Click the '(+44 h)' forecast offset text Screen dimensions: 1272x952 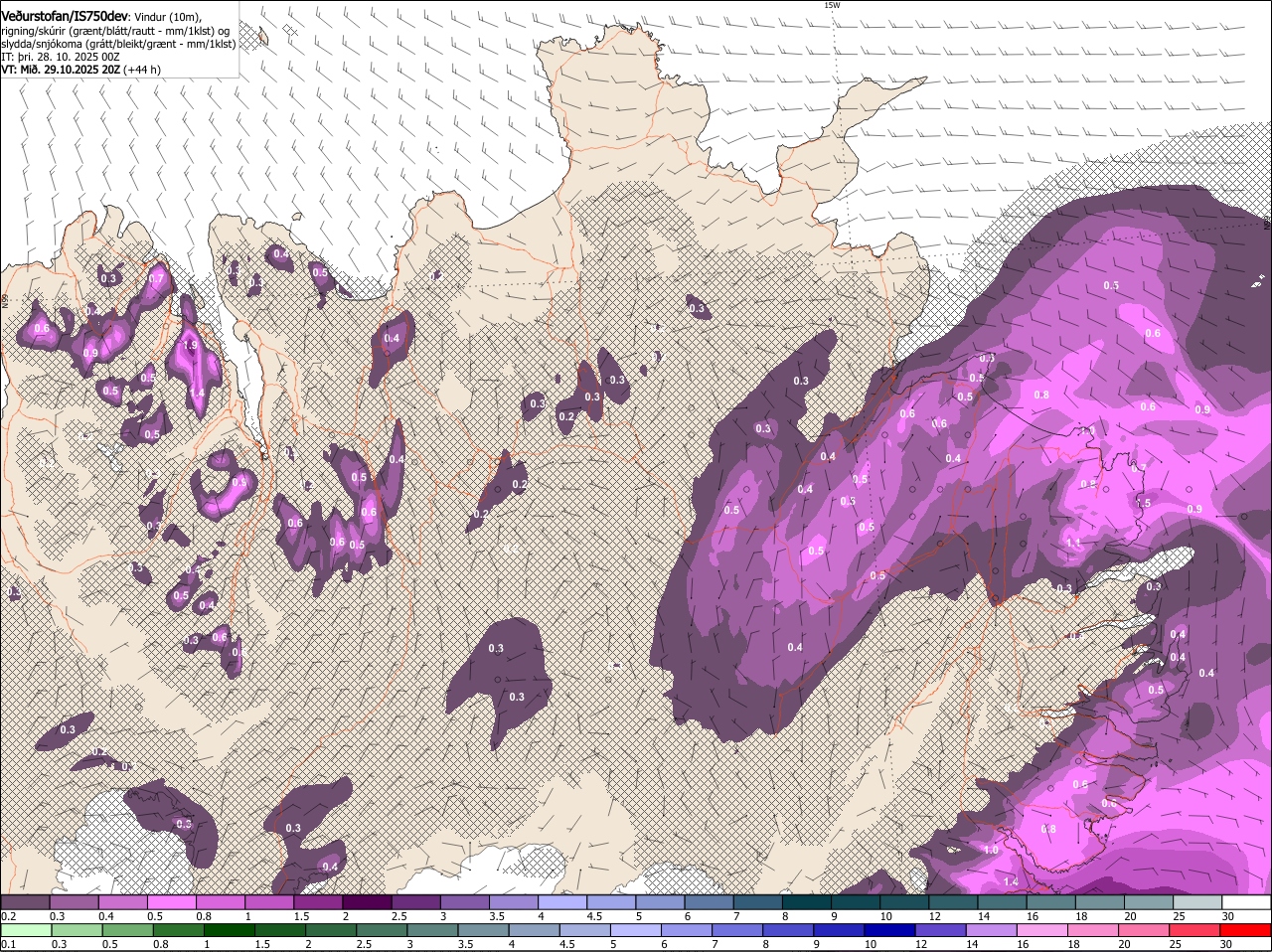(x=141, y=70)
